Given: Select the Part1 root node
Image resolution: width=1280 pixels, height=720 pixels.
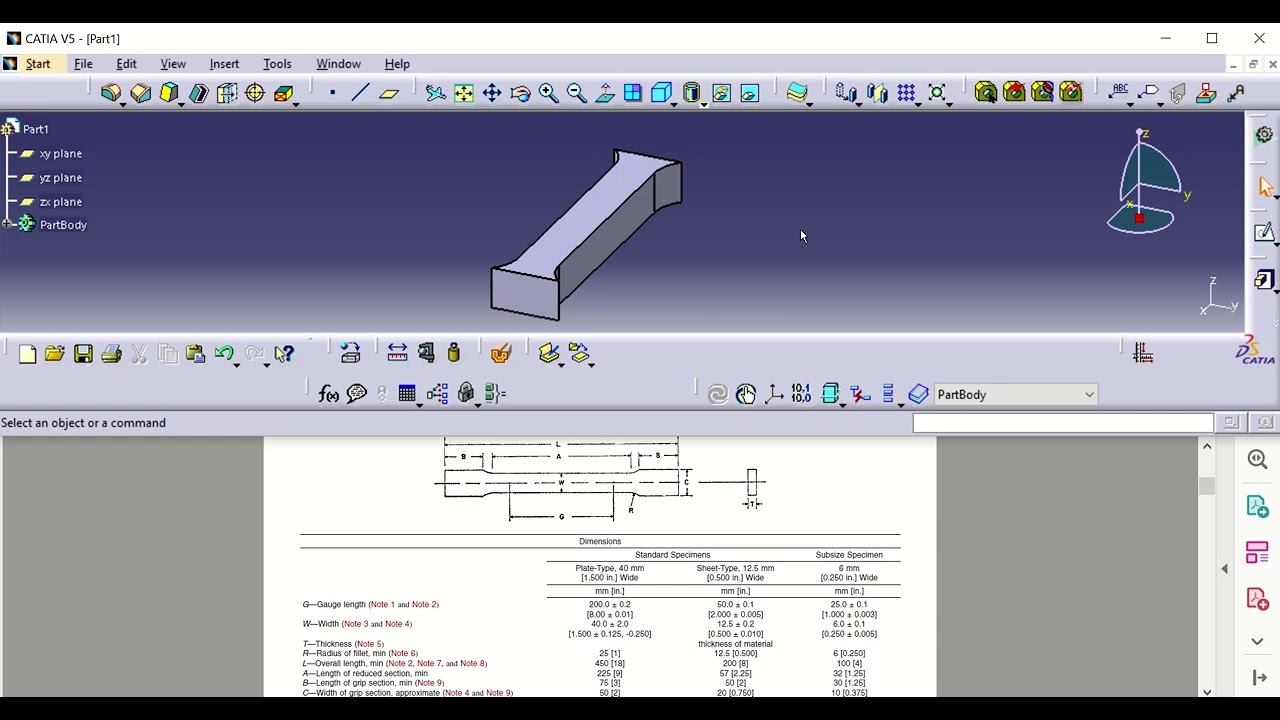Looking at the screenshot, I should pos(36,129).
